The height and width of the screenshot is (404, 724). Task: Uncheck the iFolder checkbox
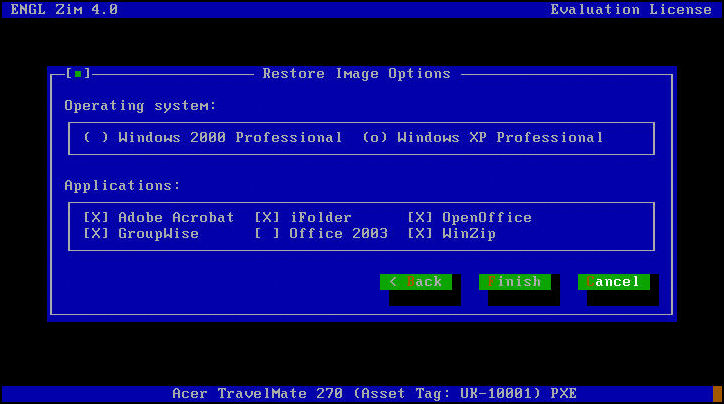tap(267, 217)
